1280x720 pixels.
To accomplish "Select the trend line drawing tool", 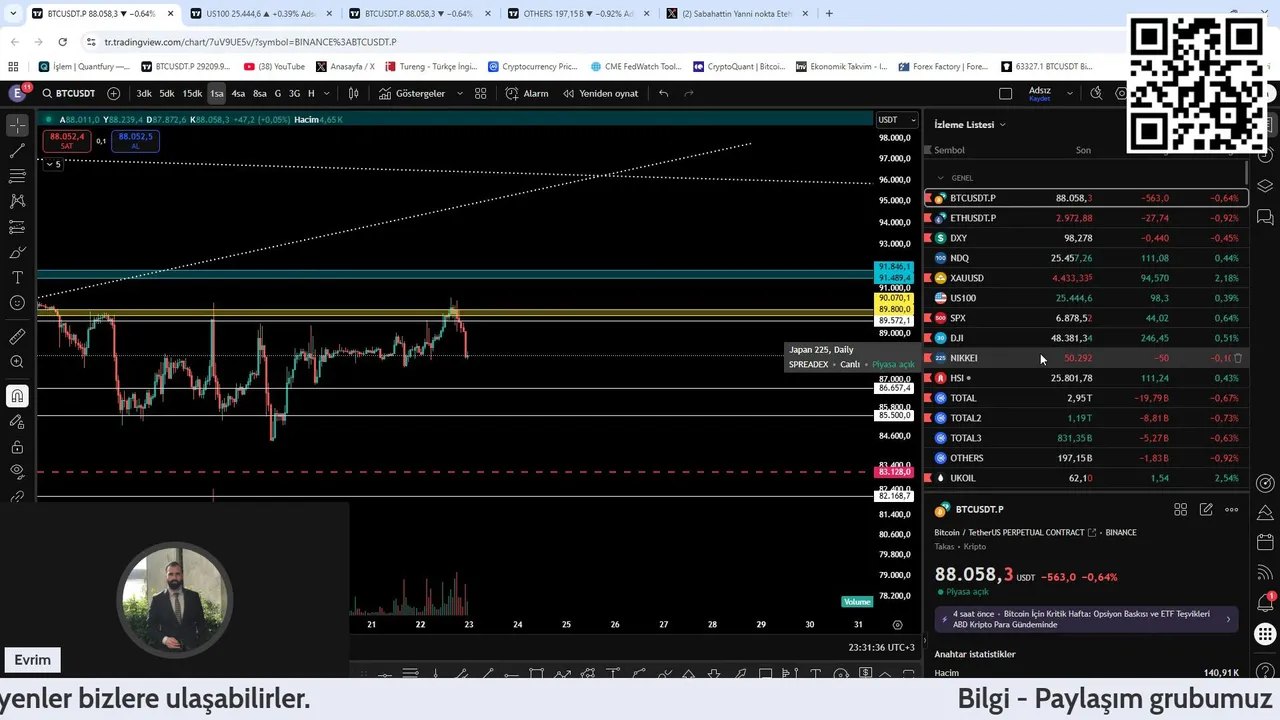I will pyautogui.click(x=17, y=151).
